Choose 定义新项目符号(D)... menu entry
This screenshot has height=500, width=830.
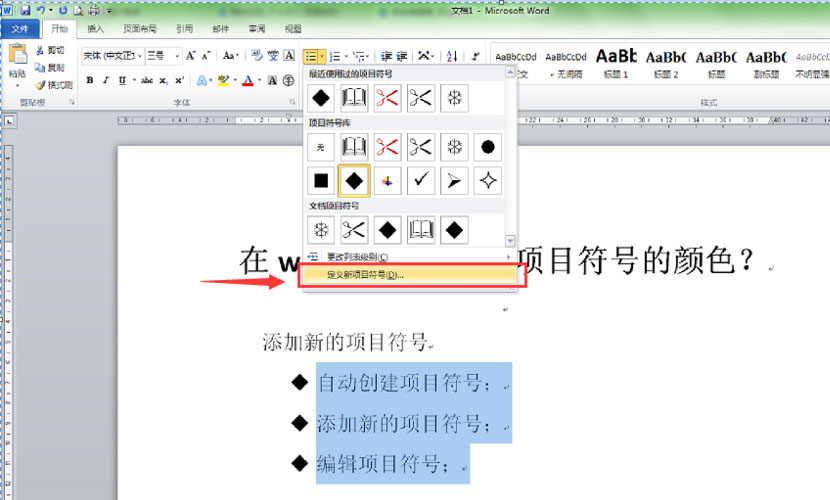tap(410, 275)
